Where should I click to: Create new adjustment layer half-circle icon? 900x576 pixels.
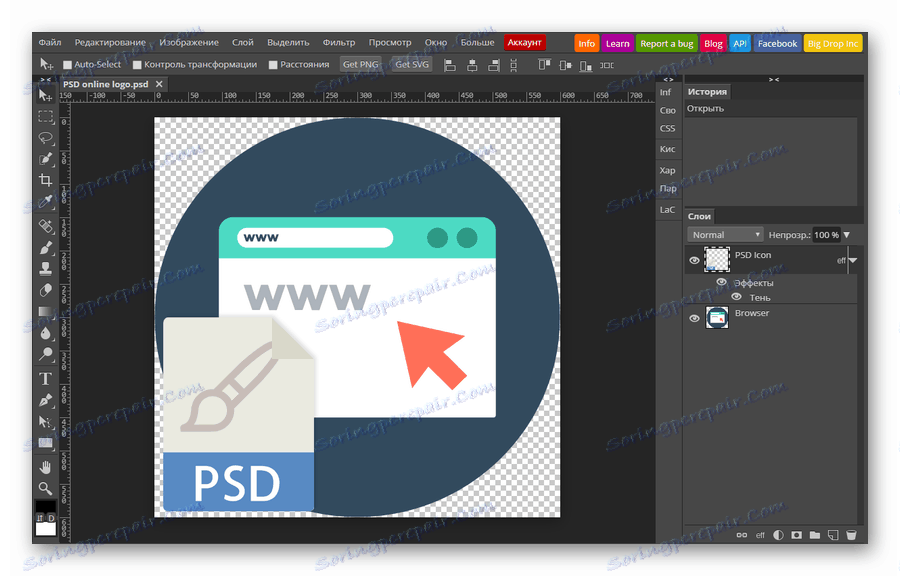778,535
